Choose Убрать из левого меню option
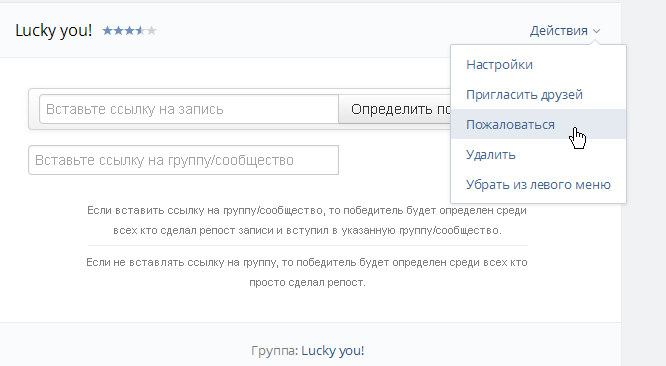666x366 pixels. click(x=538, y=184)
